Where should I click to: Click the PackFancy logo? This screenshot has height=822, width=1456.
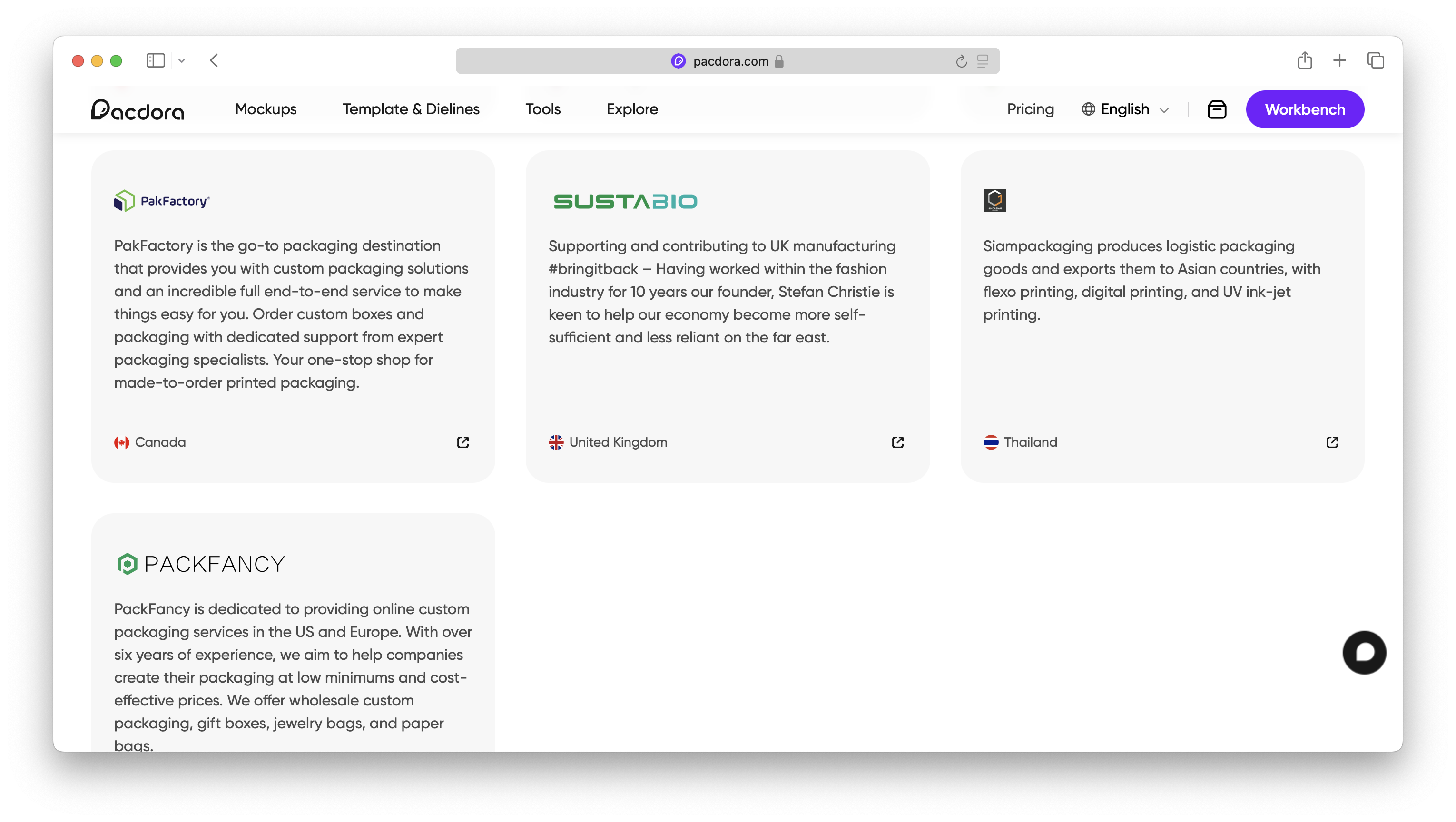click(x=200, y=564)
